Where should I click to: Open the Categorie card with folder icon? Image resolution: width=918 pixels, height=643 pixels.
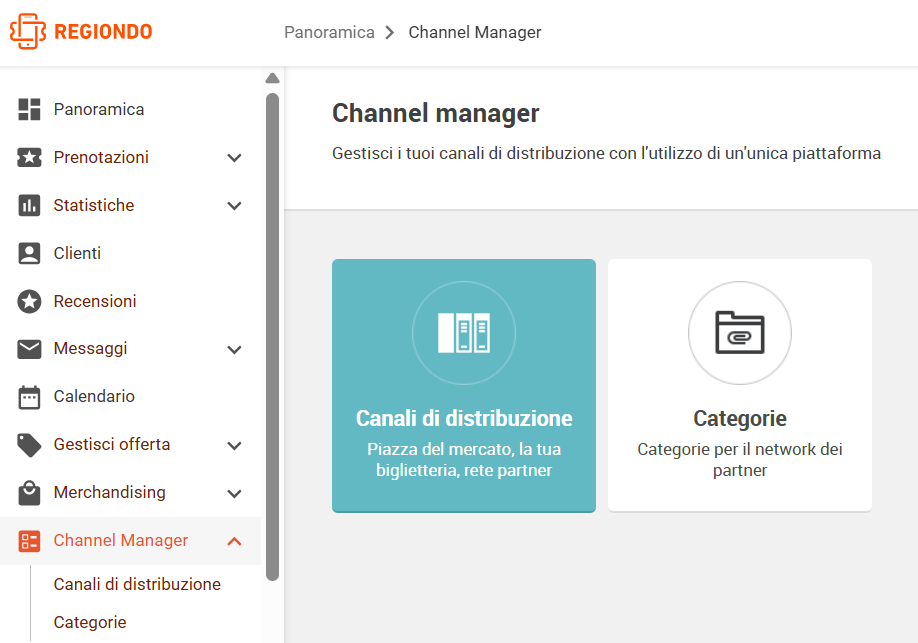point(740,385)
